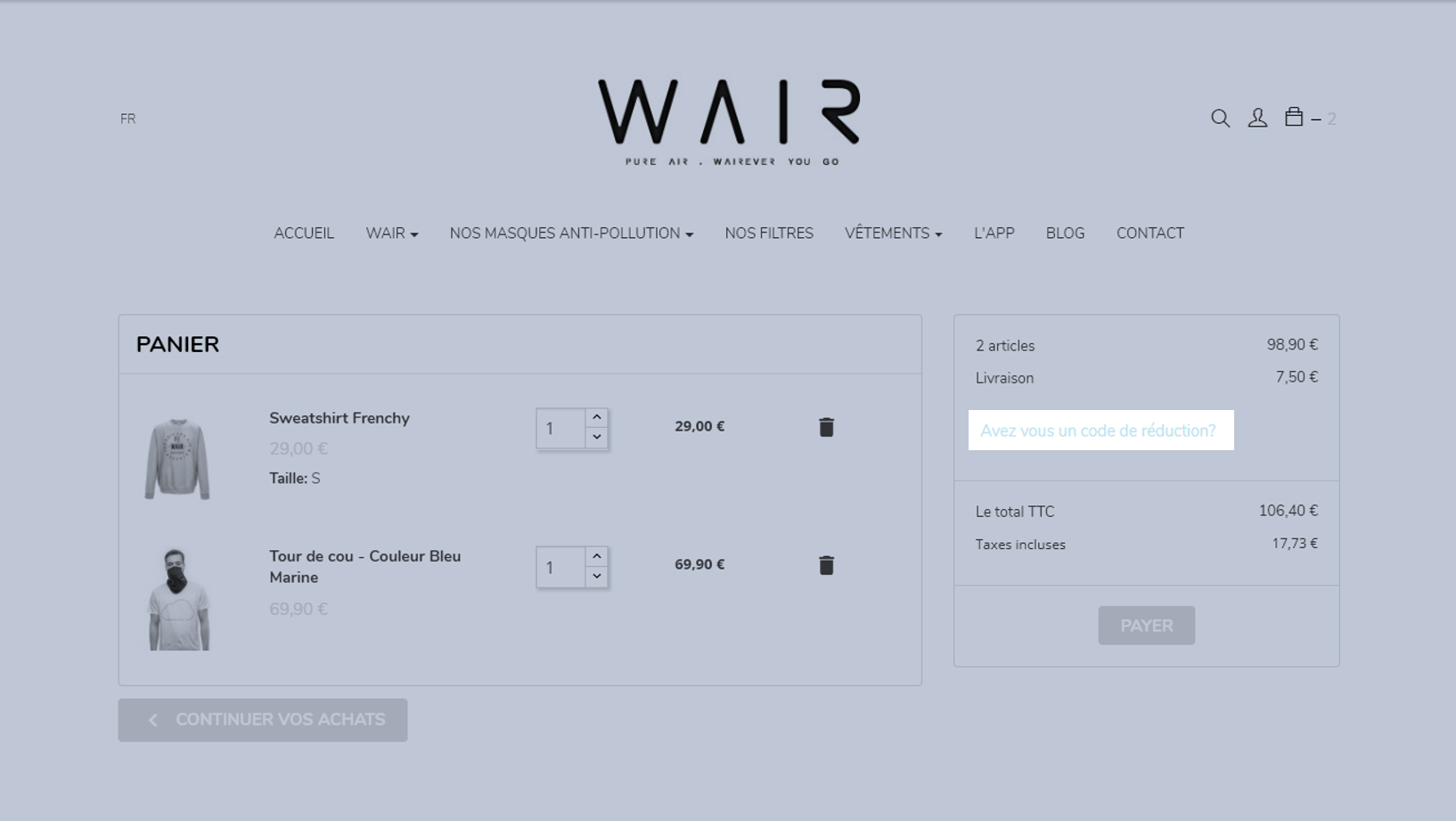Click the '98,90 €' articles subtotal
This screenshot has height=821, width=1456.
click(x=1292, y=345)
